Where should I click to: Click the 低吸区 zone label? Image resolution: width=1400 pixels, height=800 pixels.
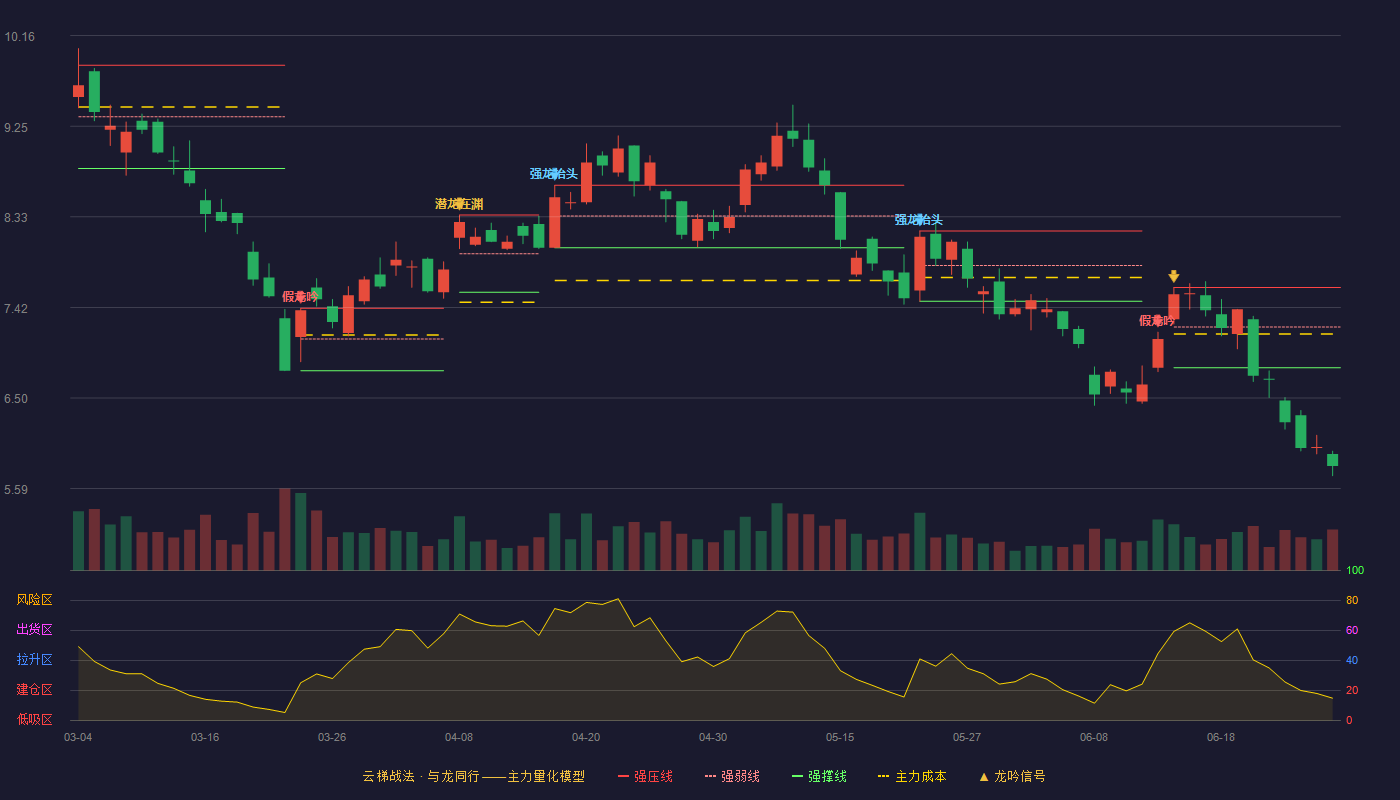point(34,718)
